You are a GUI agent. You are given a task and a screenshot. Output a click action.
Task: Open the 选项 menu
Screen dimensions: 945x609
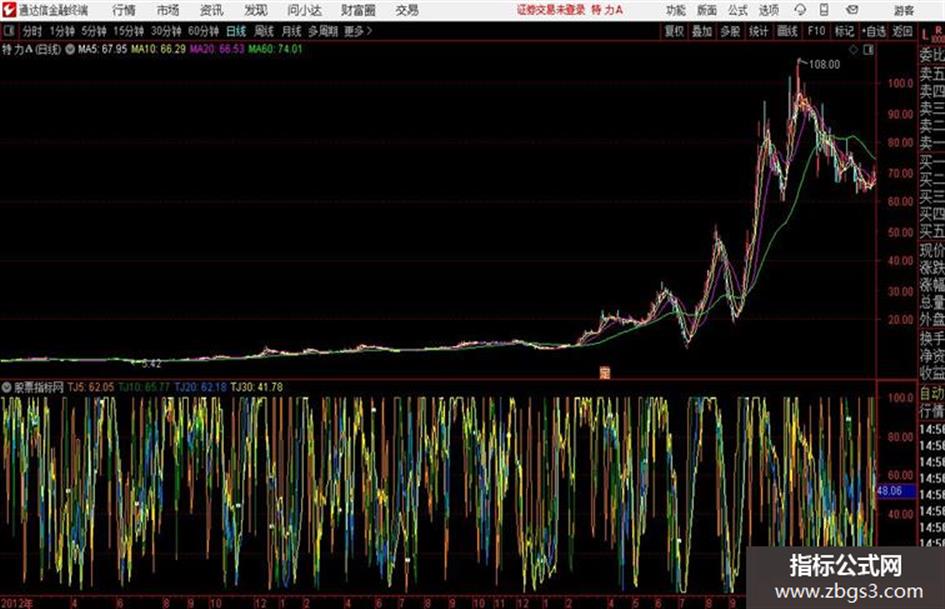click(x=768, y=10)
